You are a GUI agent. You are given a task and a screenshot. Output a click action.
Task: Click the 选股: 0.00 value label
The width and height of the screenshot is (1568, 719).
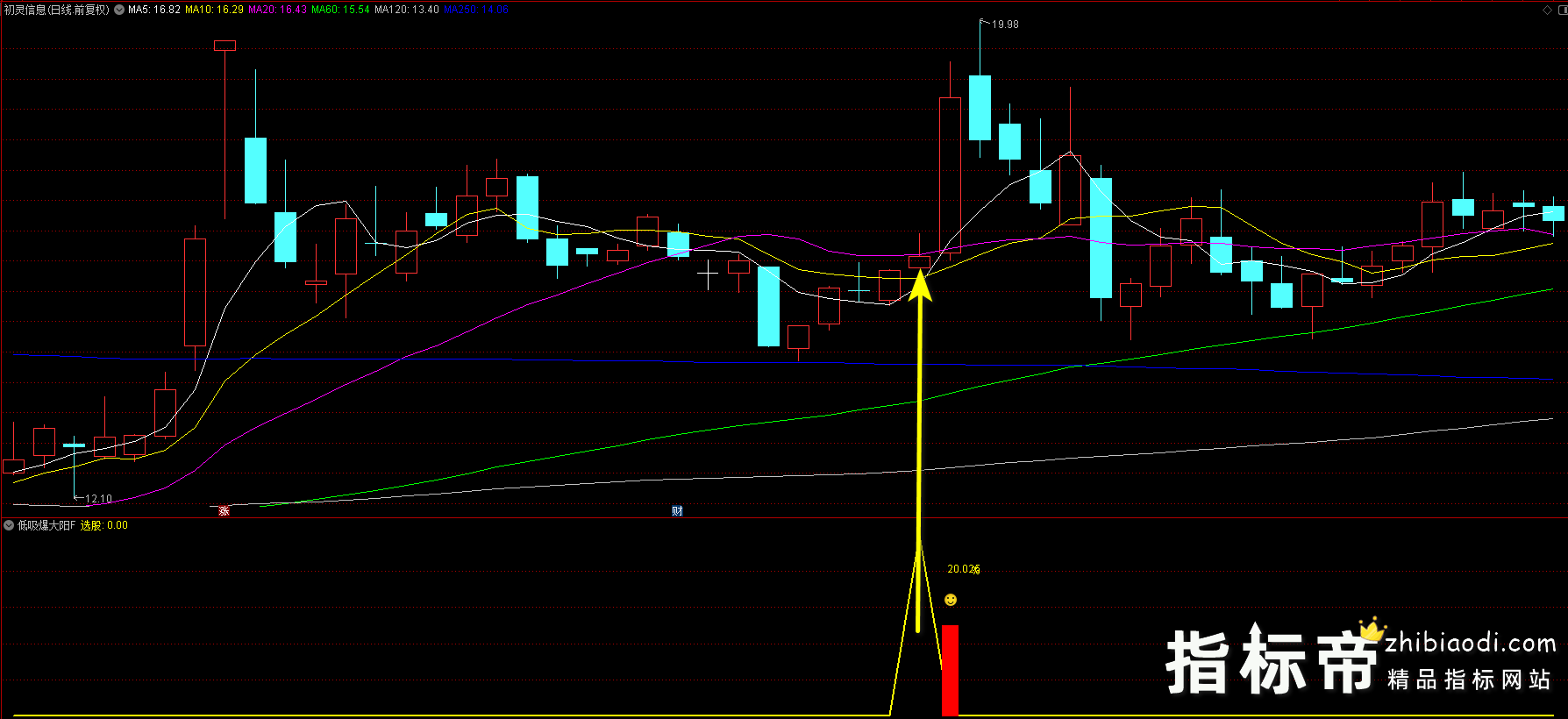[104, 526]
